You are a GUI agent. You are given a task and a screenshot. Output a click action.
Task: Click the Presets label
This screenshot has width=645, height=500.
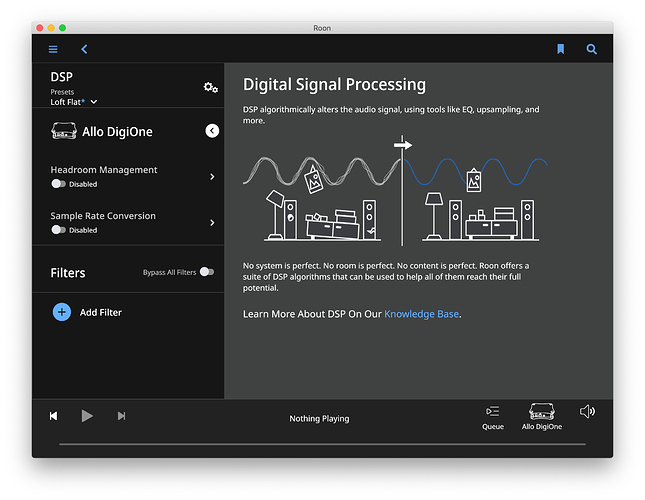tap(62, 92)
